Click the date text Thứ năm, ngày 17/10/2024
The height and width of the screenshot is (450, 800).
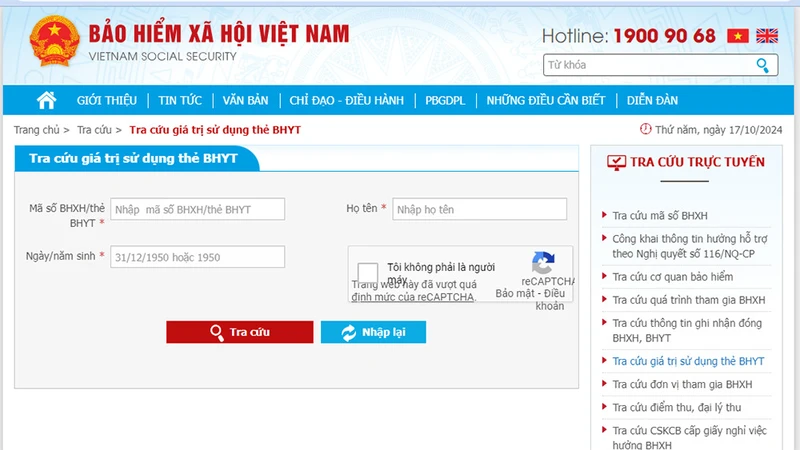718,130
